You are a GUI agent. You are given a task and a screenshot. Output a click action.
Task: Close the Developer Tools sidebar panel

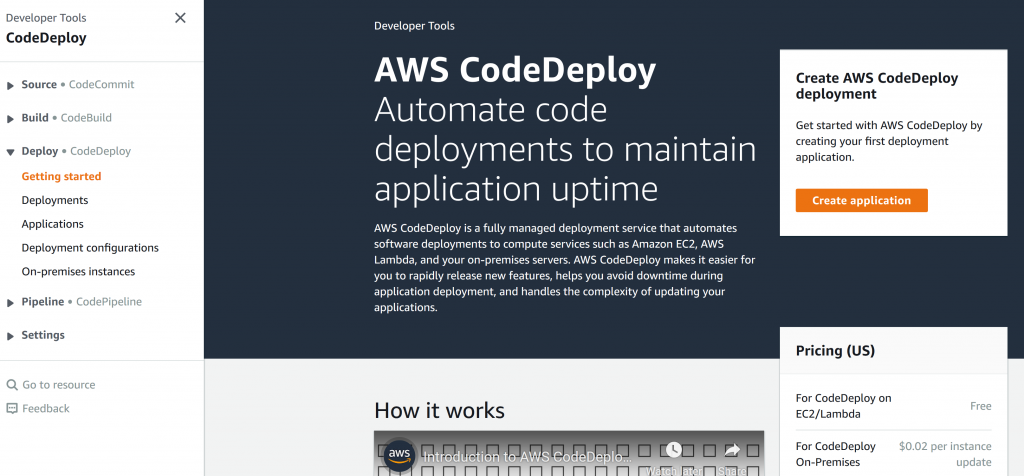tap(180, 18)
